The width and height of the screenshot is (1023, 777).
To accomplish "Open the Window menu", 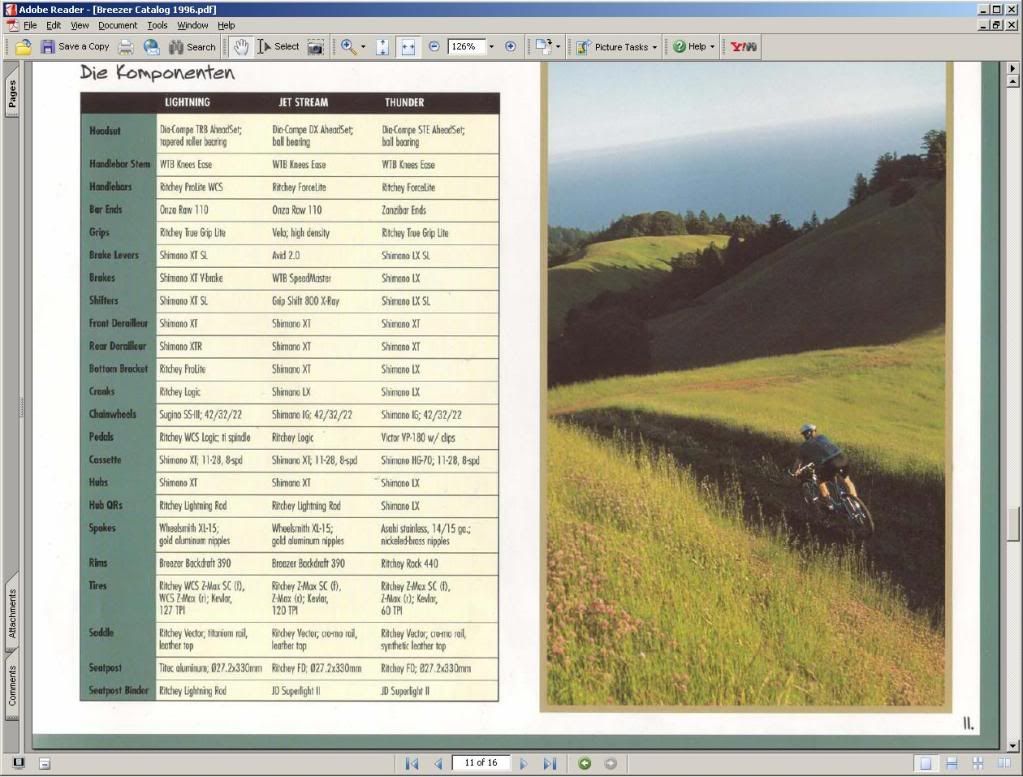I will pos(192,25).
